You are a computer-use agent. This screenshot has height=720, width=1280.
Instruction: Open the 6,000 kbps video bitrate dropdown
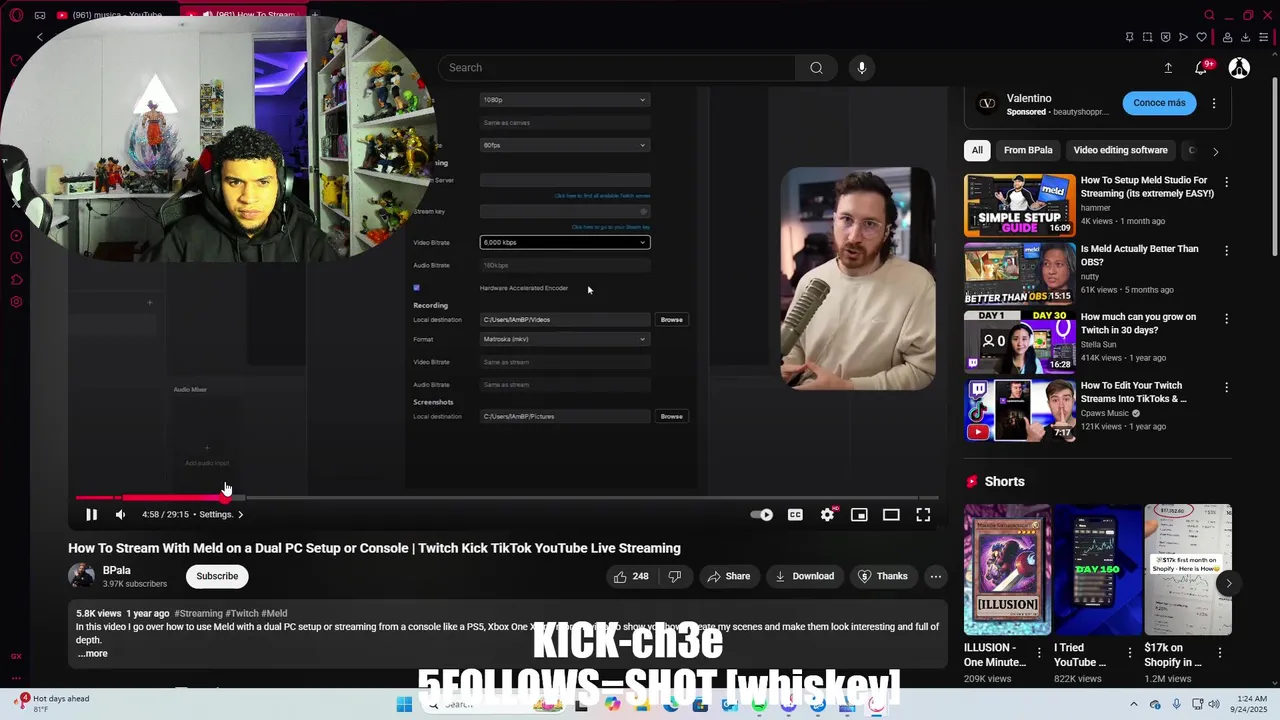click(x=565, y=242)
